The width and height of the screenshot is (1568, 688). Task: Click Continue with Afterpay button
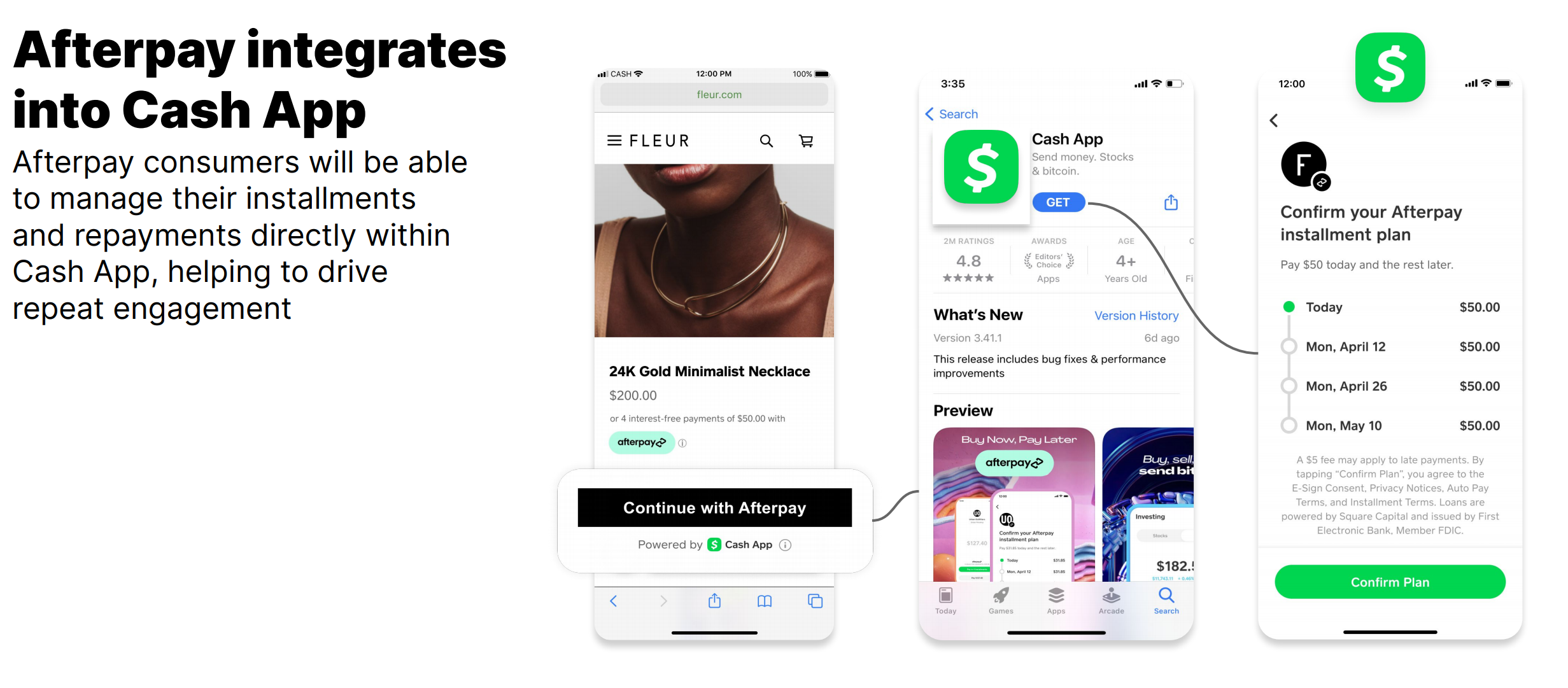point(715,506)
